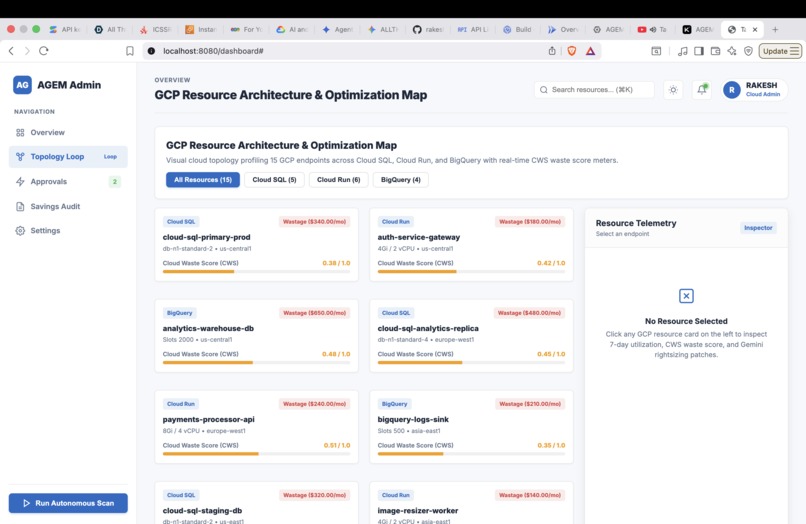Reload the page
The height and width of the screenshot is (524, 806).
pyautogui.click(x=44, y=51)
